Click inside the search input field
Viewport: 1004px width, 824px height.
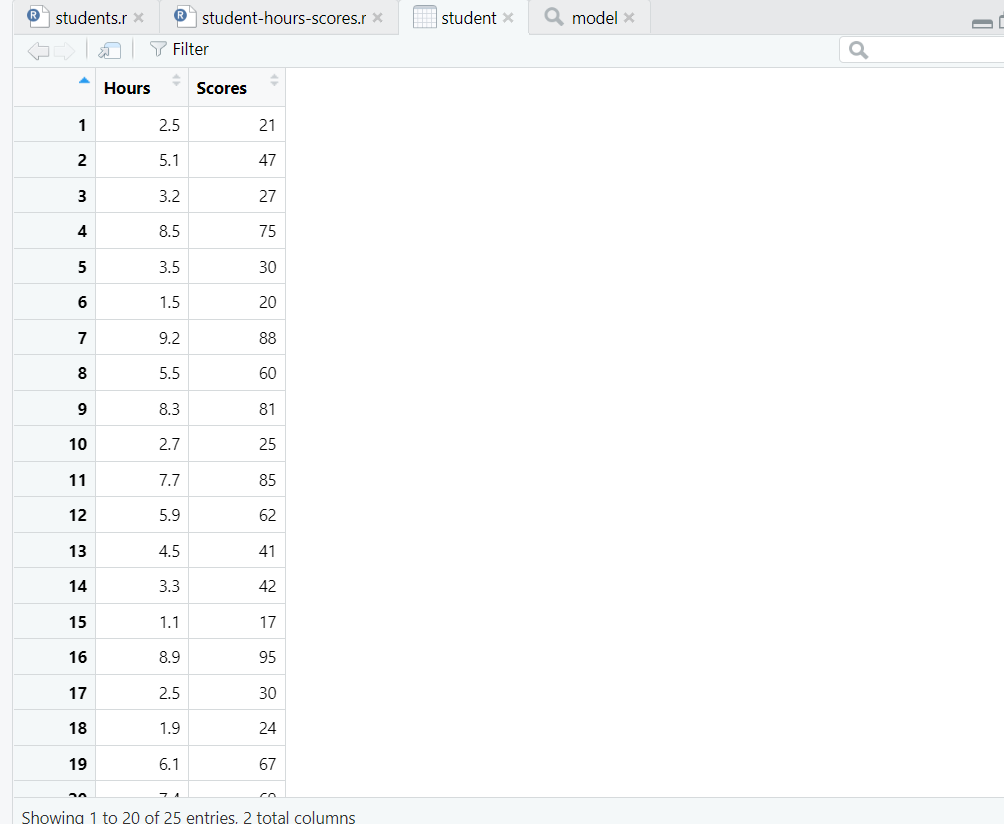(x=930, y=49)
